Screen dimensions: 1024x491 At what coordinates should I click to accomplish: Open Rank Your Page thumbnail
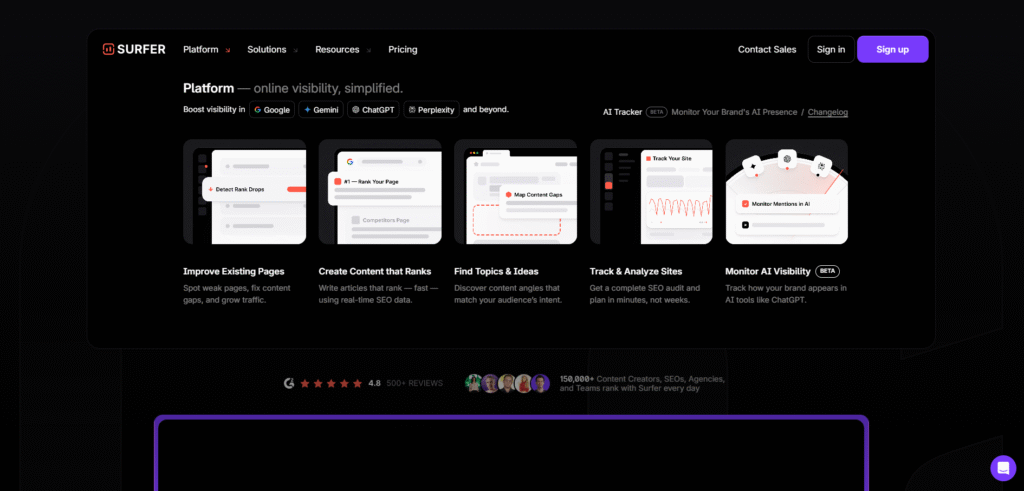[x=380, y=191]
